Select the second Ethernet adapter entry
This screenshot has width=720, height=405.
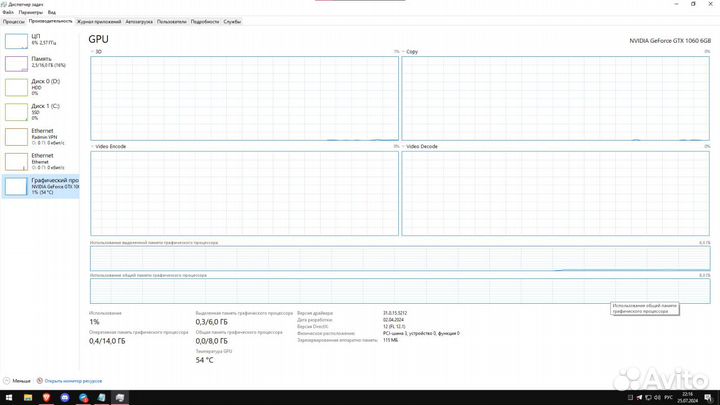40,162
